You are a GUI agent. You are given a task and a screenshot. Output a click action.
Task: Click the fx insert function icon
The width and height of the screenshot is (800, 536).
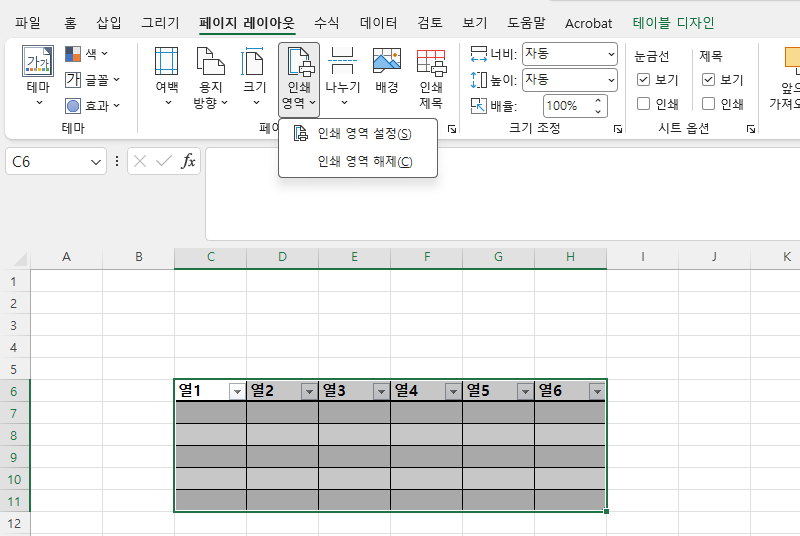click(188, 161)
